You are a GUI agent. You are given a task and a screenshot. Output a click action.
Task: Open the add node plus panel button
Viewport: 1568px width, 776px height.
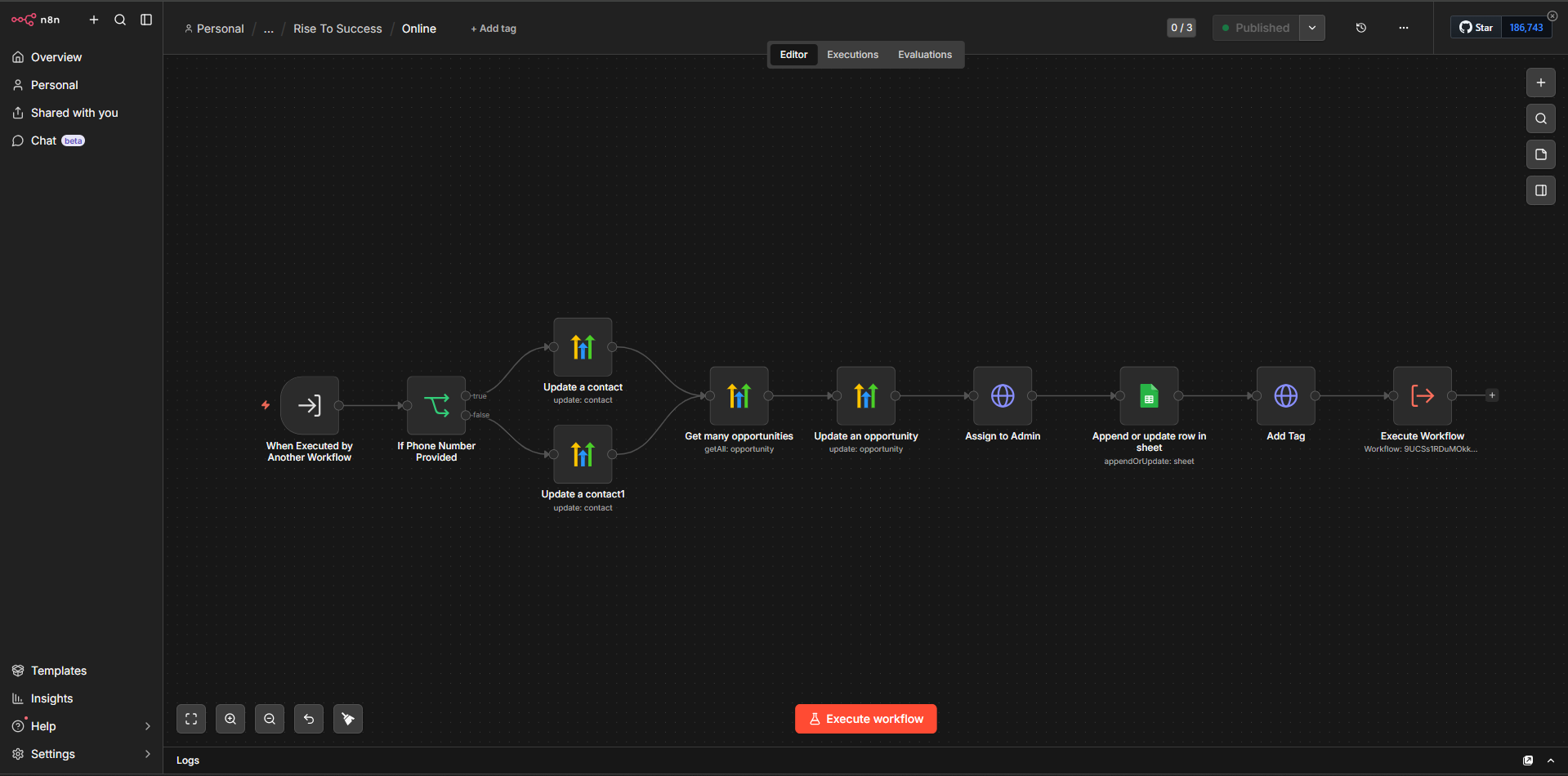(x=1541, y=83)
